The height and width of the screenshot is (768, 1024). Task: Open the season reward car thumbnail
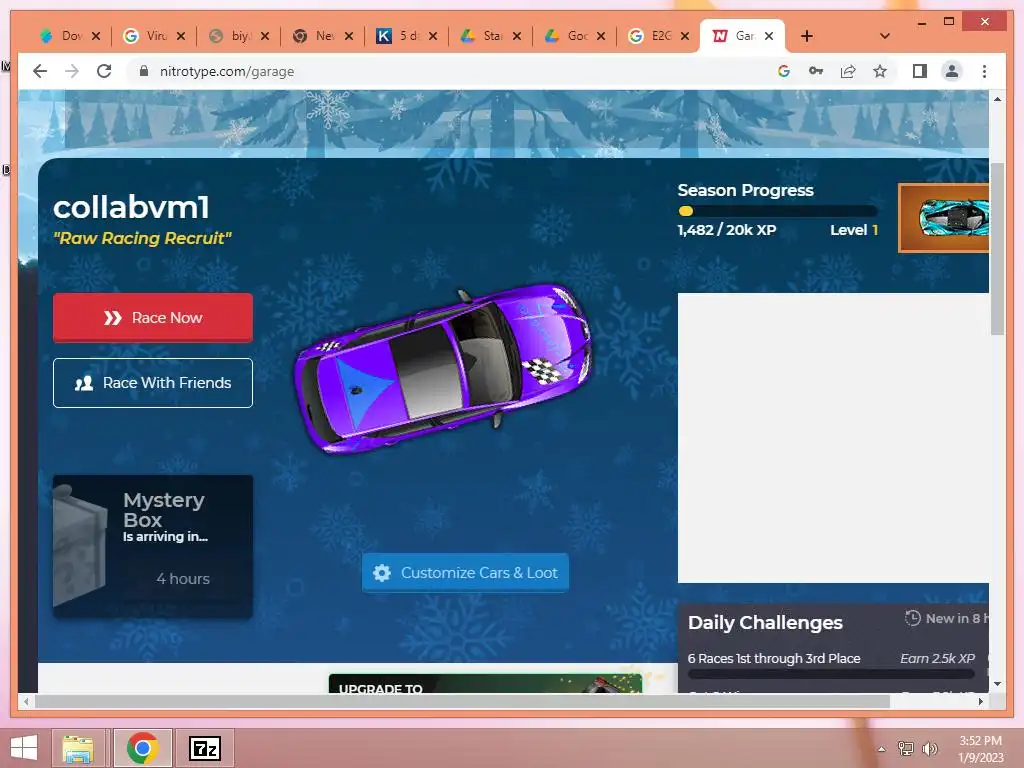click(x=944, y=218)
